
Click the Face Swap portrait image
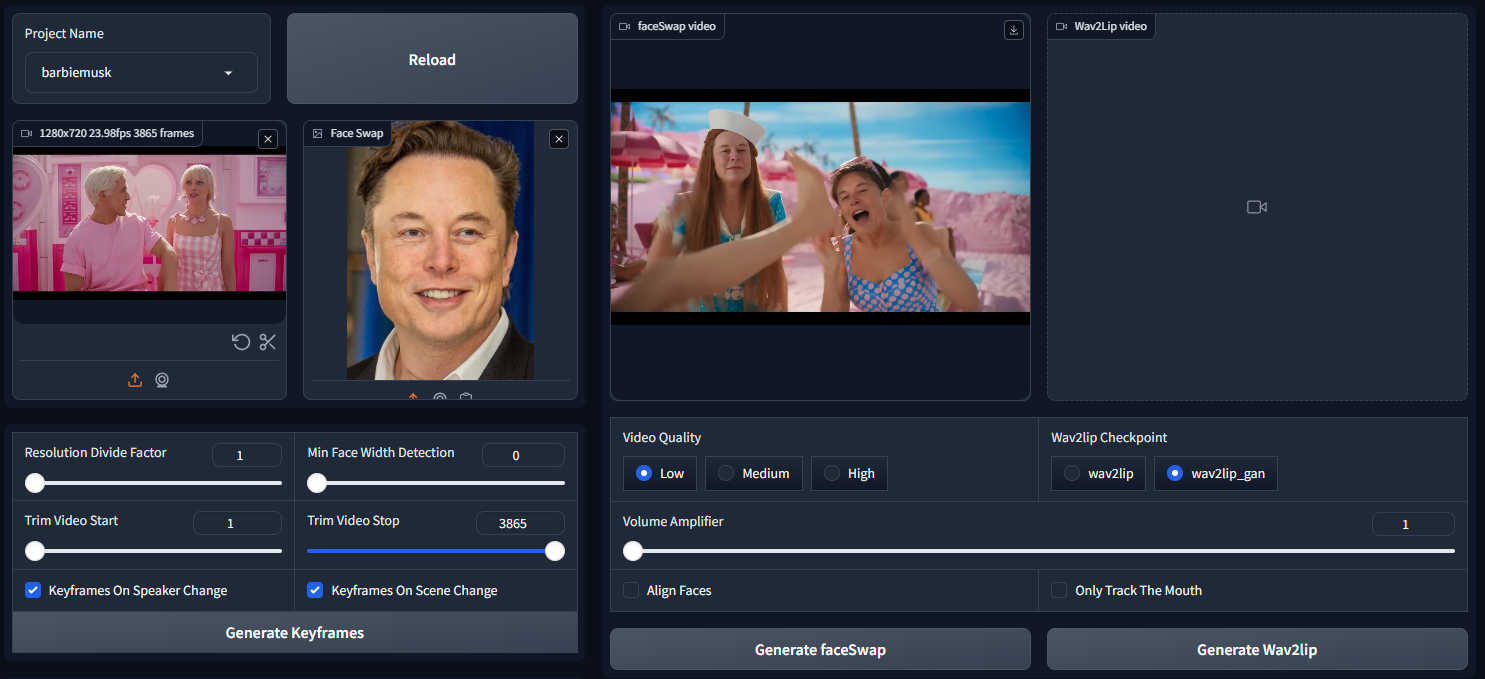(440, 251)
